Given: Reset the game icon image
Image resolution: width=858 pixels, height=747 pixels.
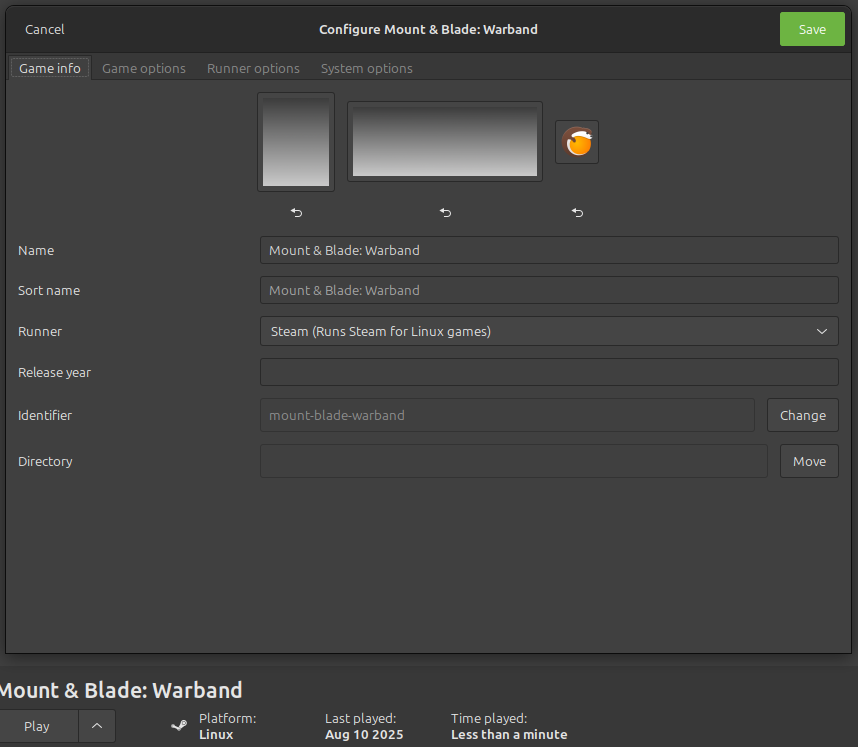Looking at the screenshot, I should (x=577, y=212).
